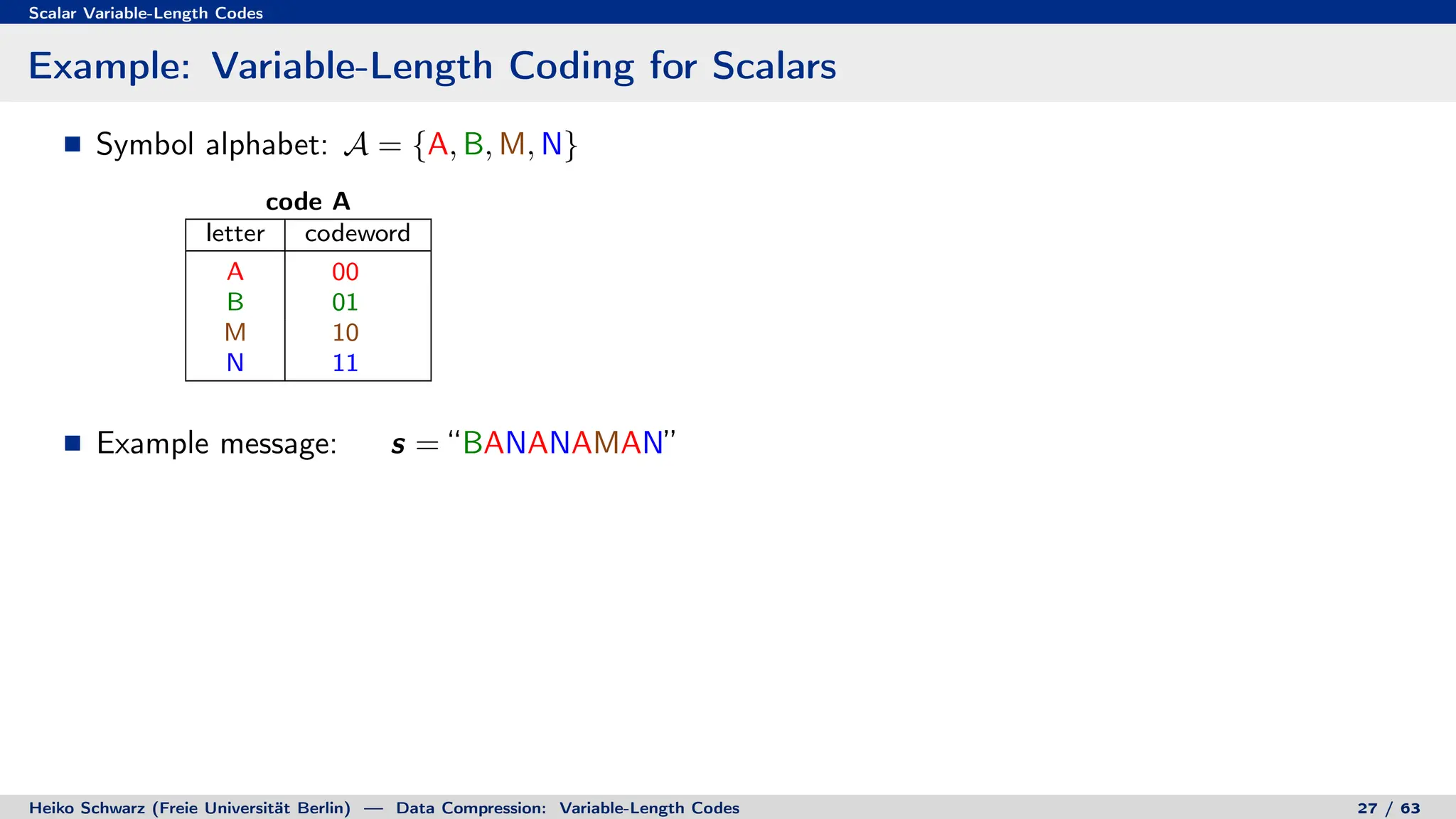Click the blue square bullet beside 'Example message'
The width and height of the screenshot is (1456, 819).
point(73,443)
